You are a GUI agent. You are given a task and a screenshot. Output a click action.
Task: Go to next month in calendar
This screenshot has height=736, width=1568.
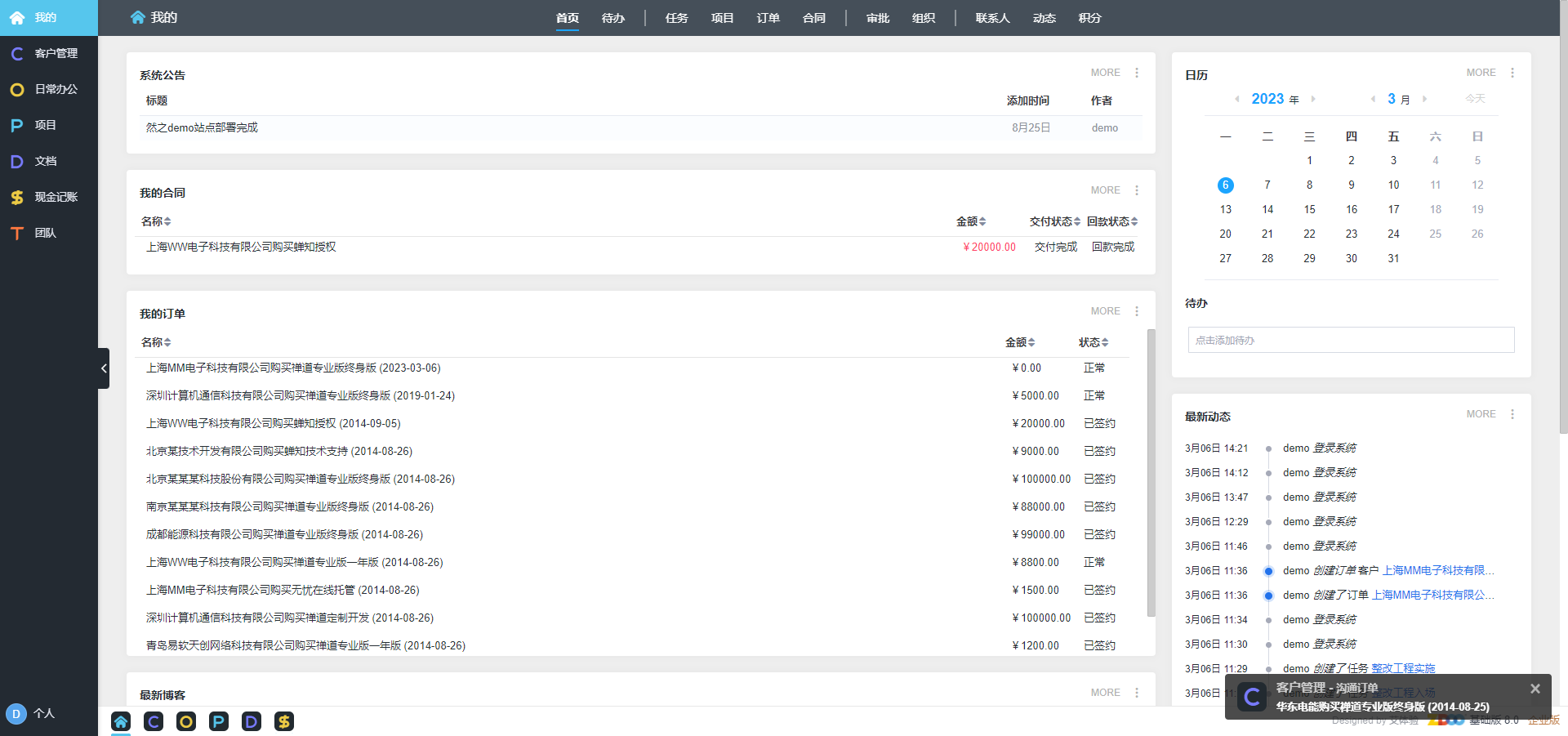(x=1424, y=99)
